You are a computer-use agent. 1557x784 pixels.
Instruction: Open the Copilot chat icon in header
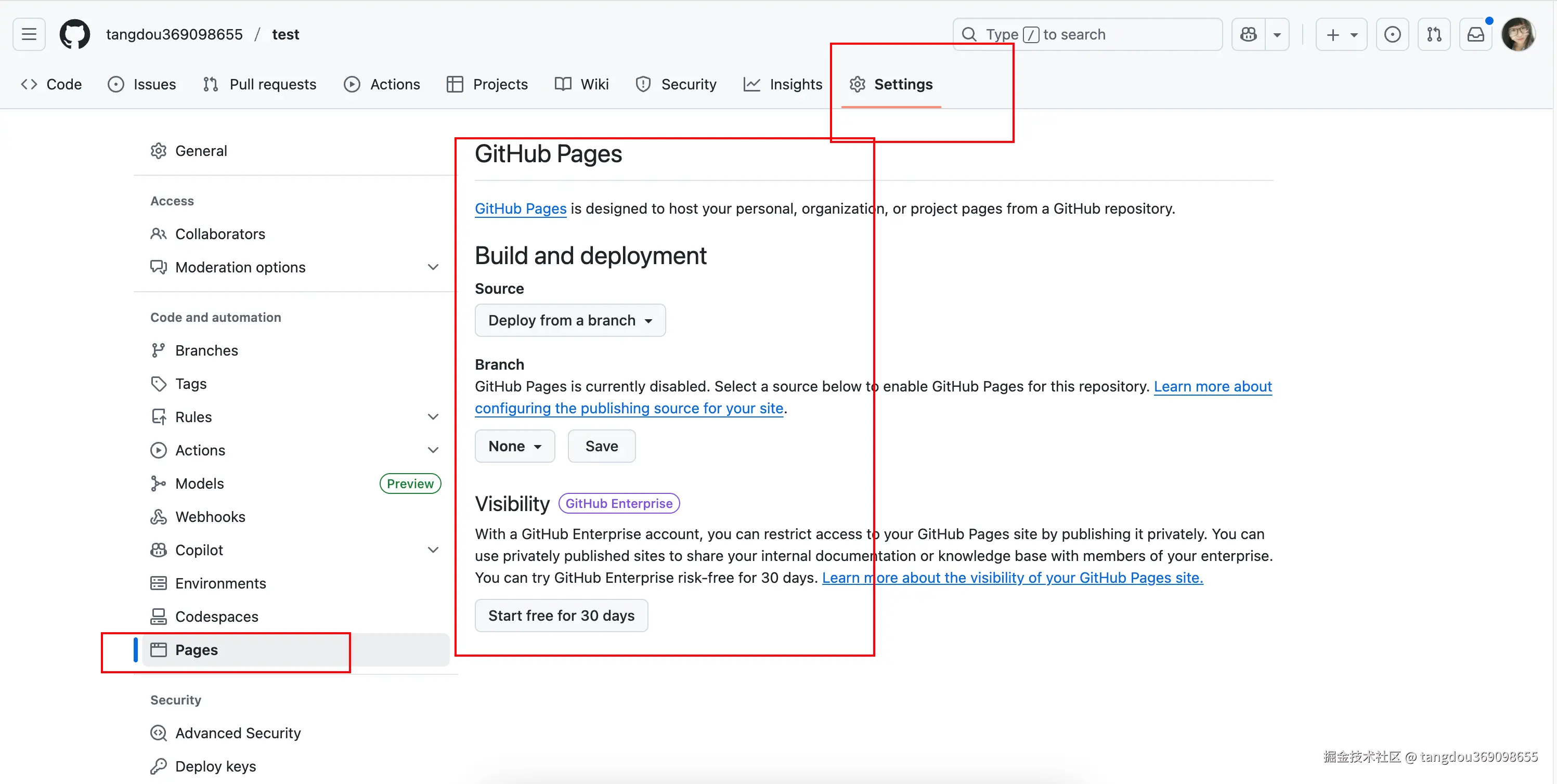pos(1248,34)
